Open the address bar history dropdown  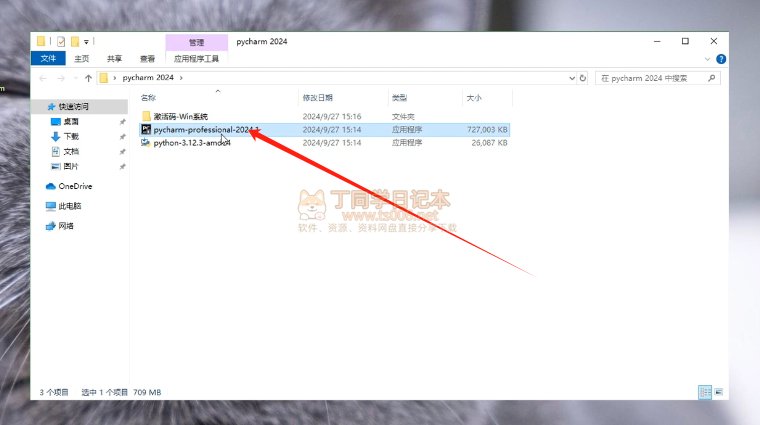click(572, 78)
